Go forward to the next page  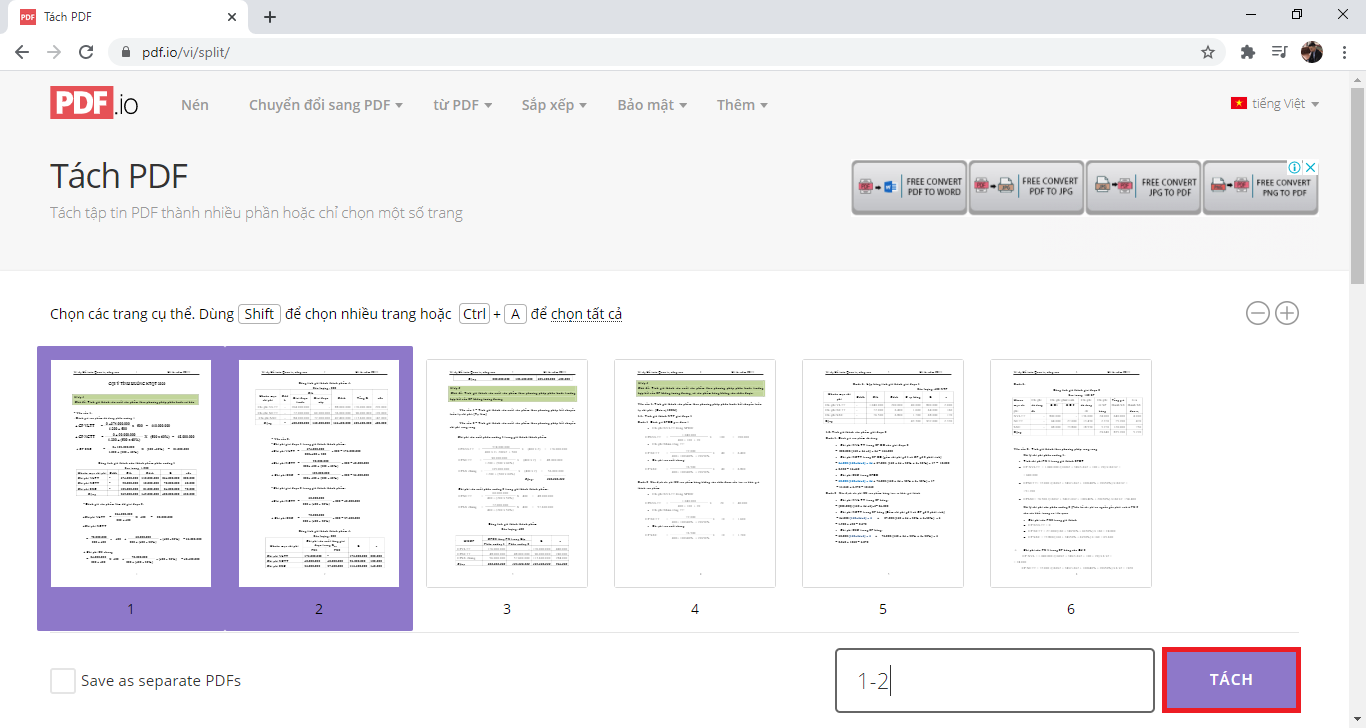coord(54,52)
